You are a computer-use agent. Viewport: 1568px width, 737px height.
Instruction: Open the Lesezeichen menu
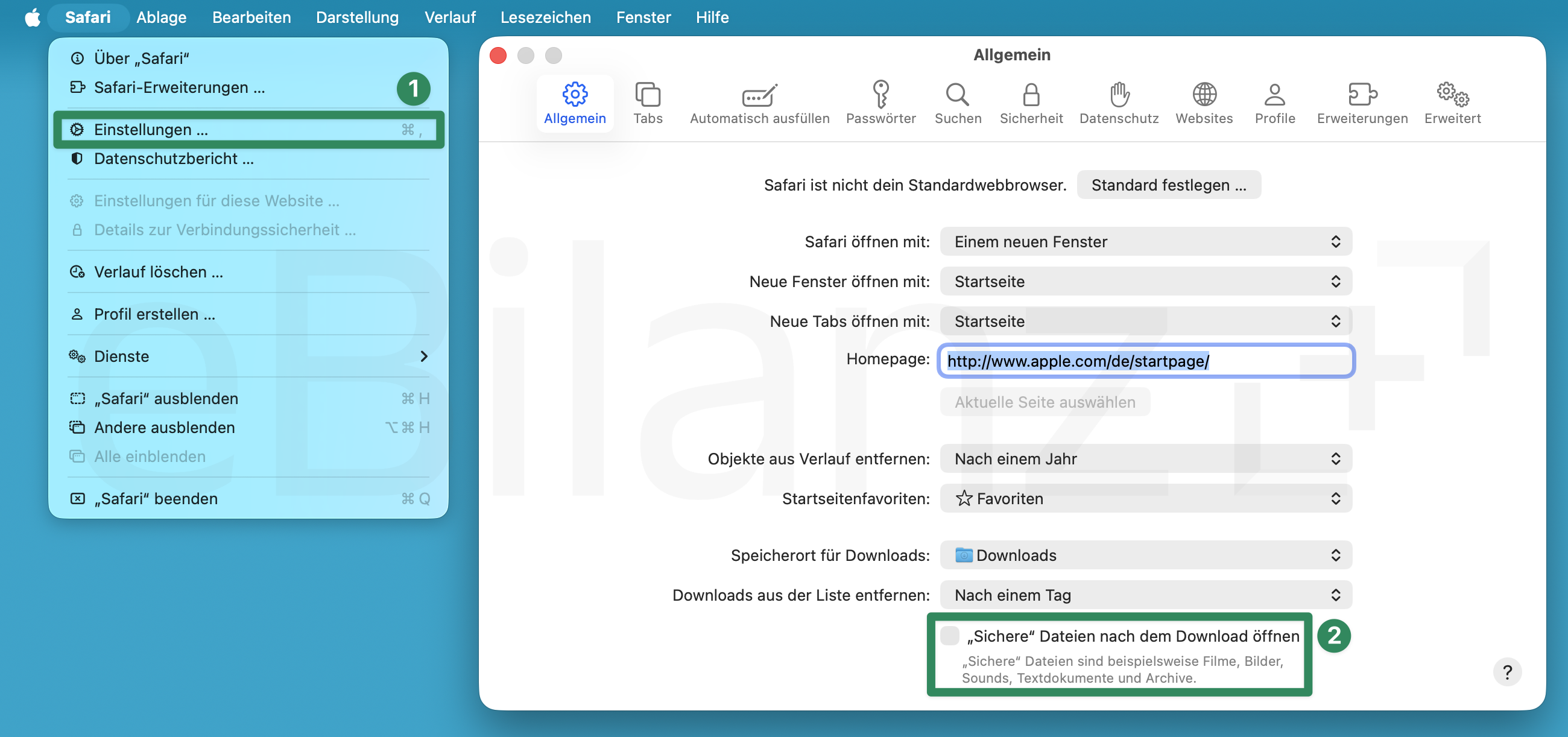(545, 17)
